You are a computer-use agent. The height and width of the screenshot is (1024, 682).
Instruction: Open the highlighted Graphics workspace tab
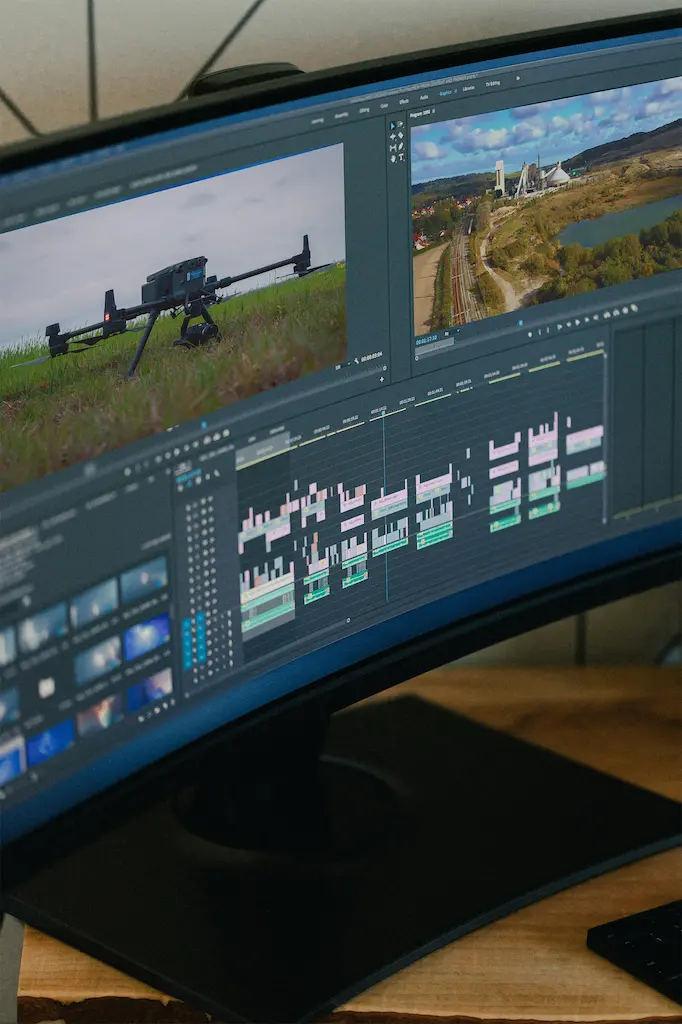(446, 93)
